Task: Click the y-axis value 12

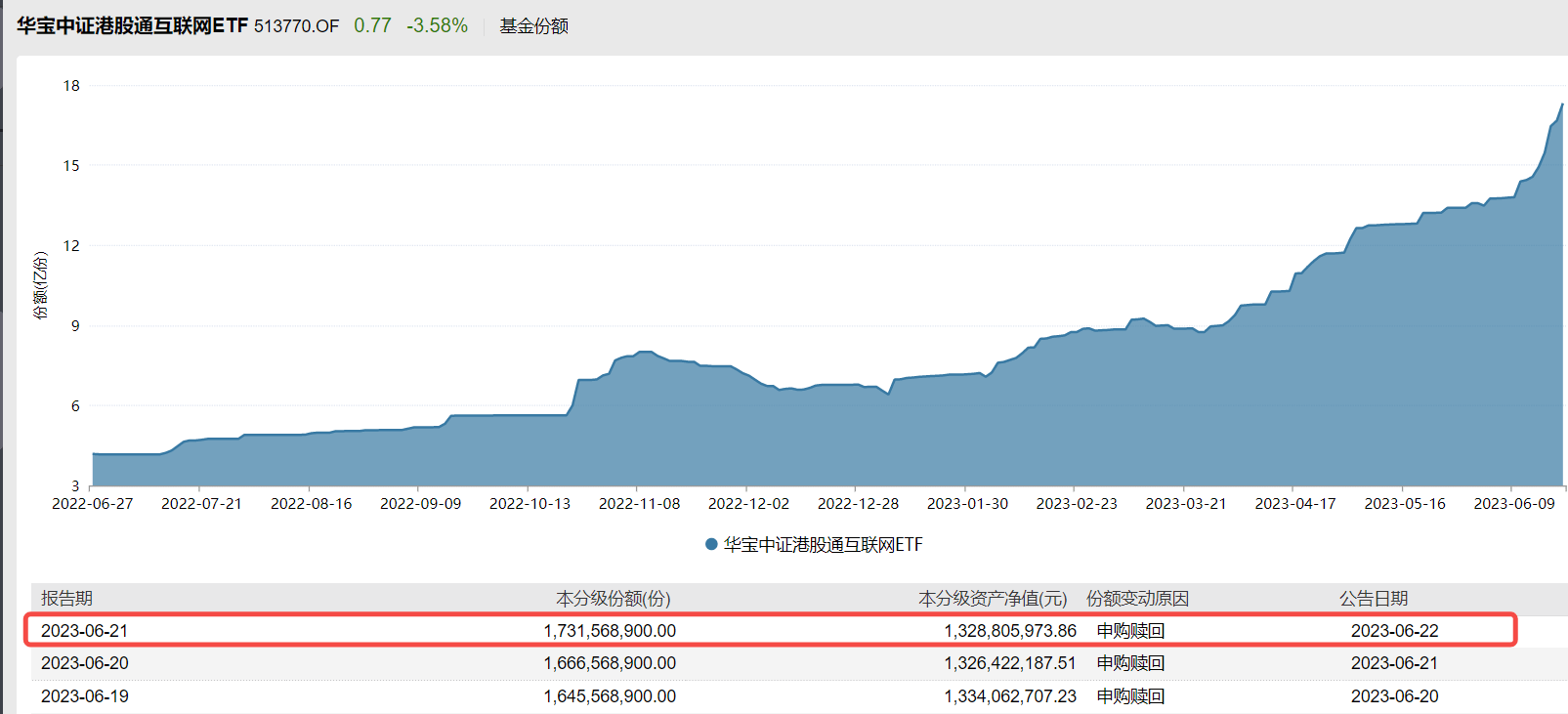Action: point(71,246)
